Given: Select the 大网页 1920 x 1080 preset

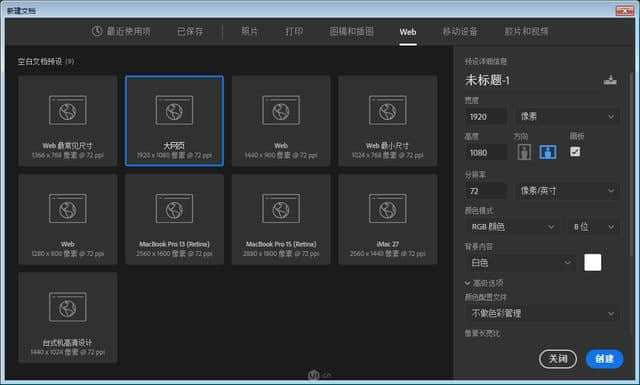Looking at the screenshot, I should pos(174,121).
